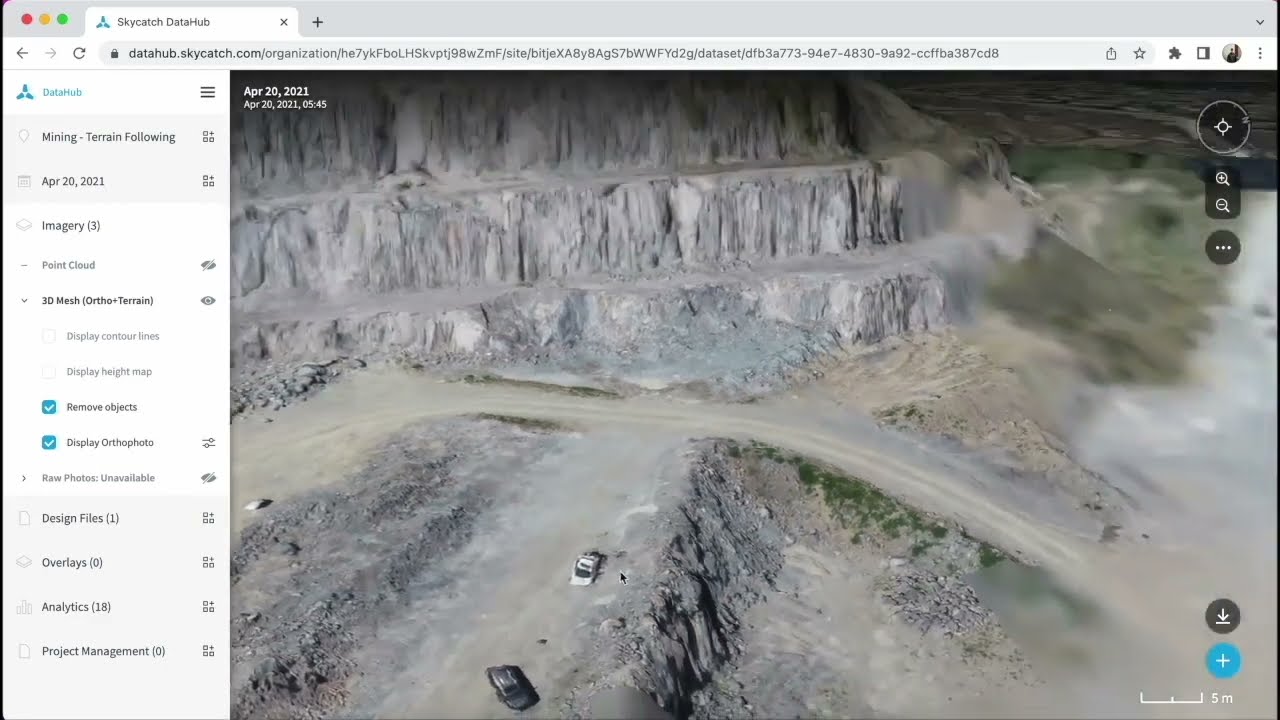The width and height of the screenshot is (1280, 720).
Task: Enable Display contour lines checkbox
Action: 49,336
